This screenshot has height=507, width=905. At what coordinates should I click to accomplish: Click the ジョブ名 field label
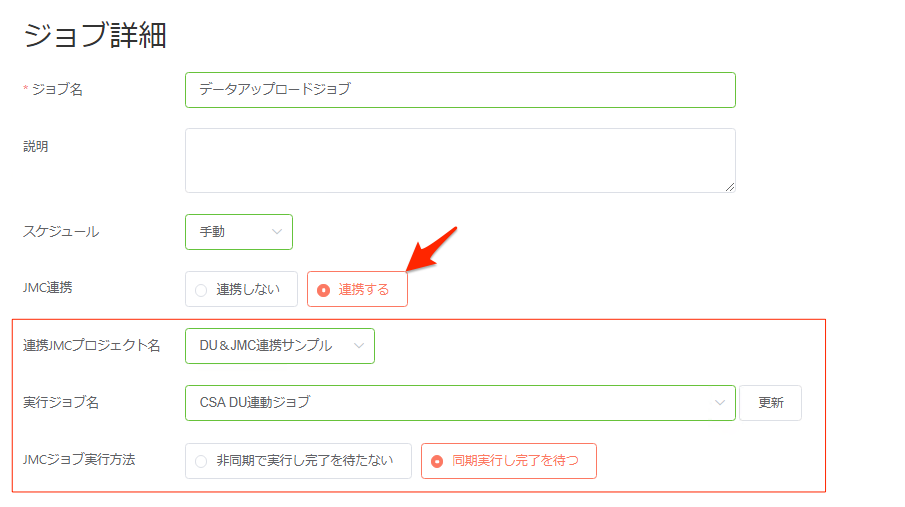[57, 89]
